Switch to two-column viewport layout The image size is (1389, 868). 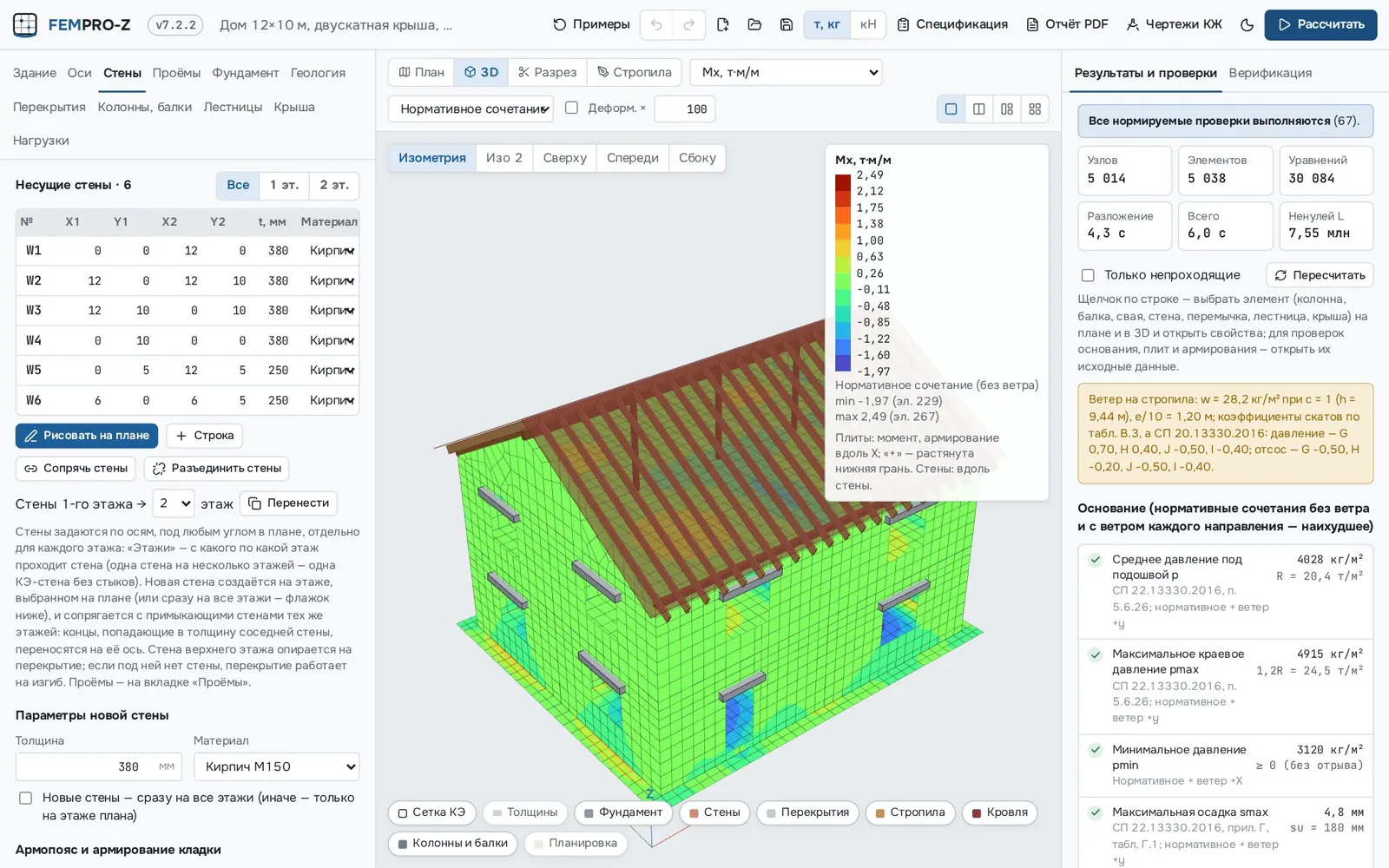979,109
